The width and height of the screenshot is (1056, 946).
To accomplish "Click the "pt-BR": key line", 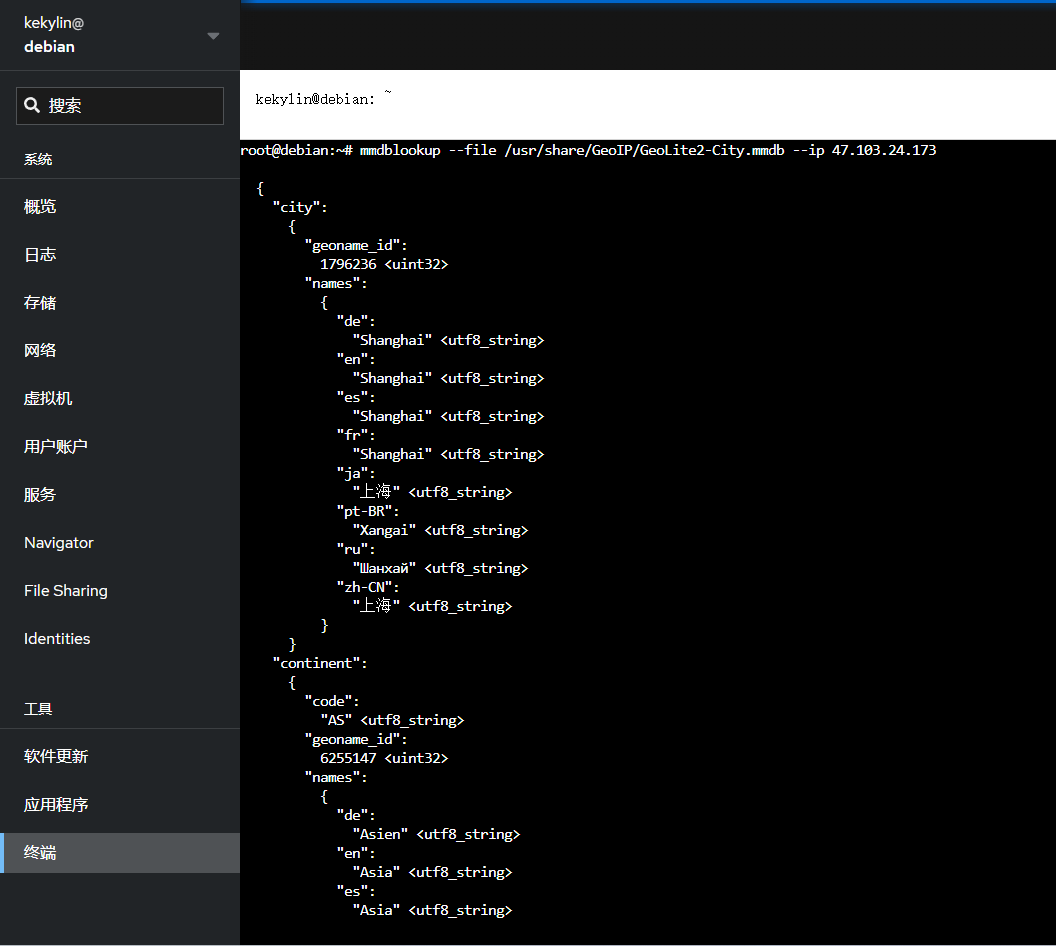I will (x=368, y=512).
